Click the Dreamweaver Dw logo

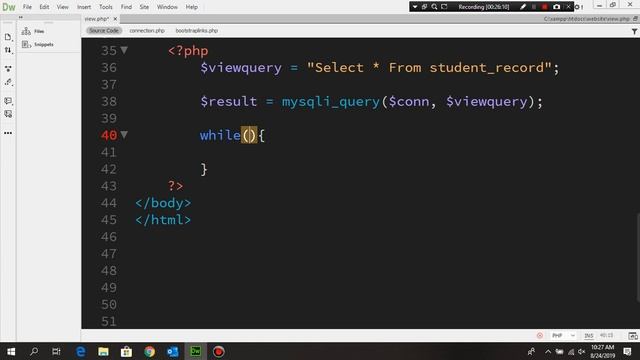pos(9,7)
